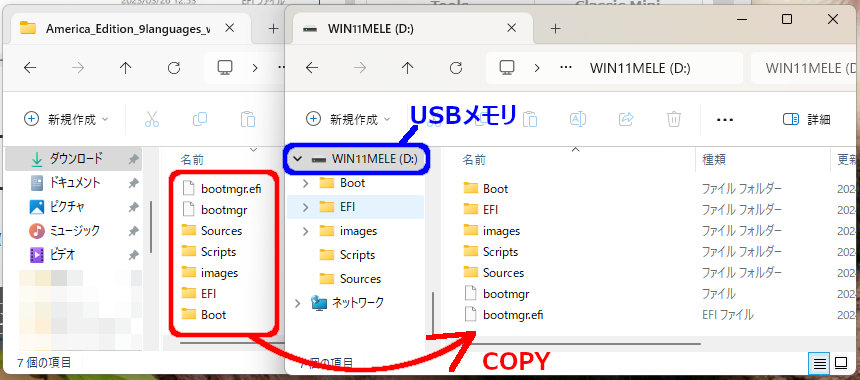Click the Cut scissors icon in America_Edition toolbar
This screenshot has width=860, height=380.
(x=152, y=119)
